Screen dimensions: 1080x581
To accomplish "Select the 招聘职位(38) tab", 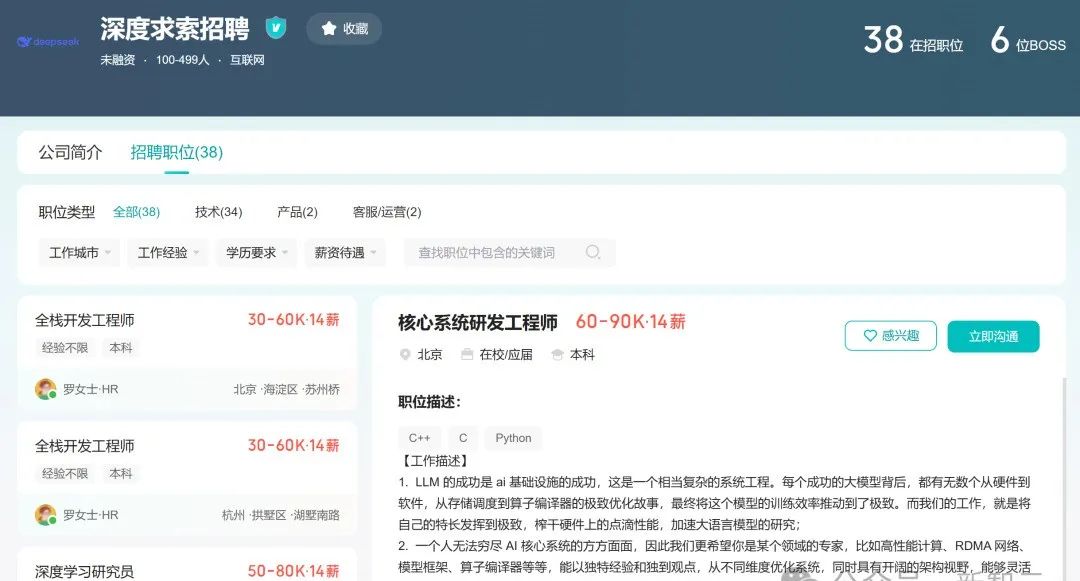I will coord(176,152).
